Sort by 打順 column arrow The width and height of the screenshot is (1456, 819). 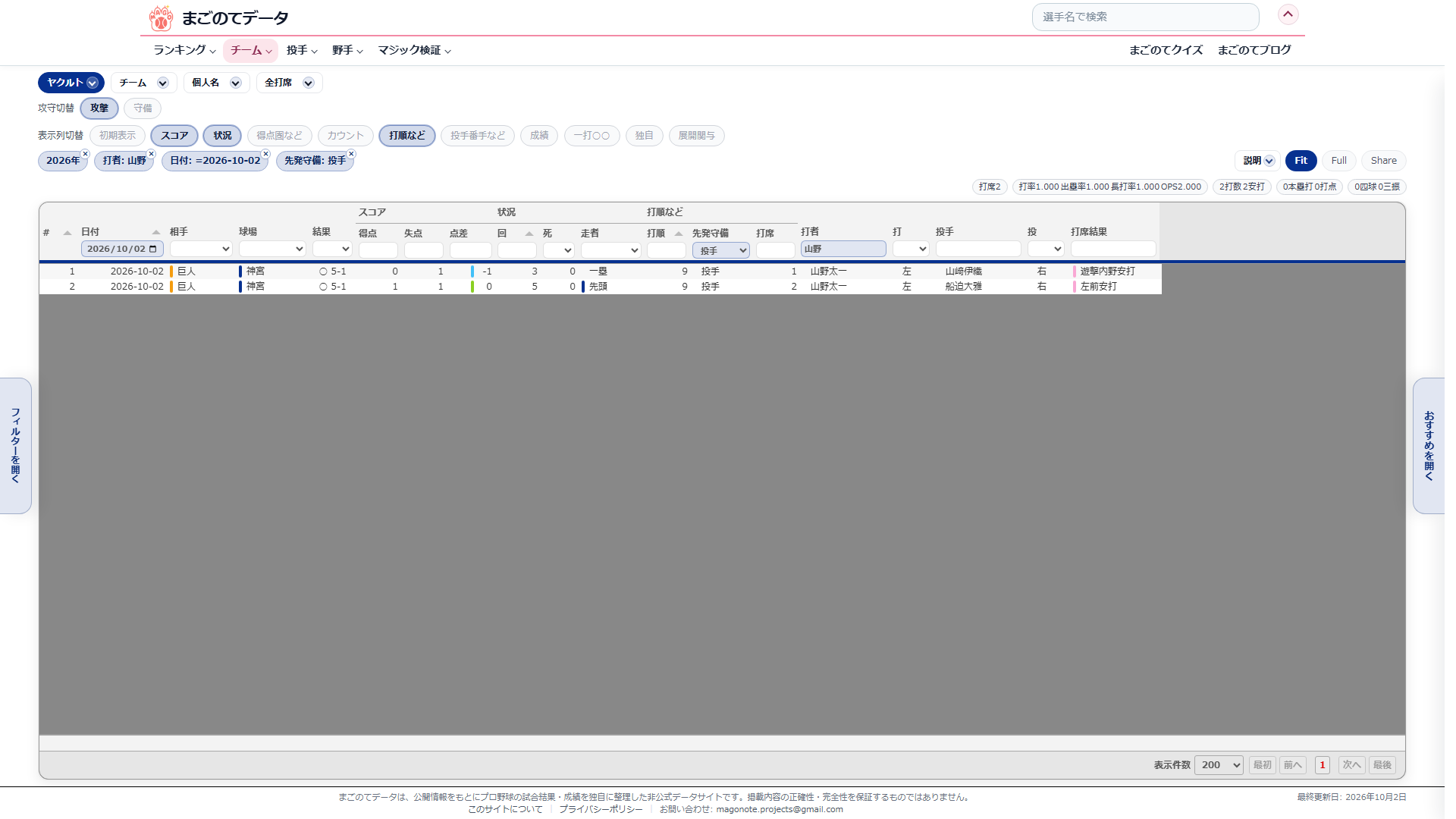click(x=678, y=234)
